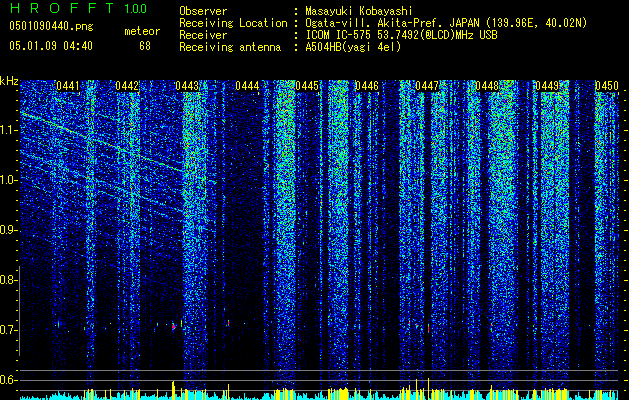This screenshot has height=400, width=629.
Task: Click the antenna A504HB(yagi 4el) text
Action: [353, 47]
